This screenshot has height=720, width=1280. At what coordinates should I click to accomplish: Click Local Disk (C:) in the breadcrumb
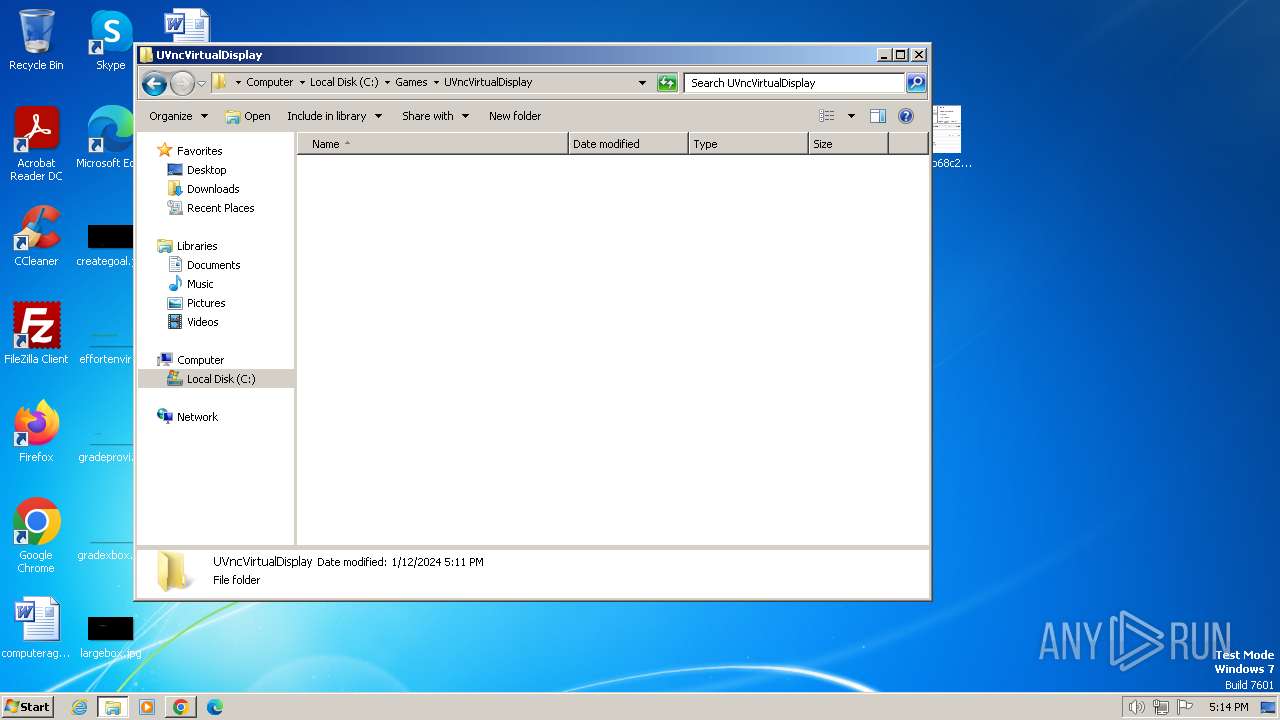click(344, 83)
